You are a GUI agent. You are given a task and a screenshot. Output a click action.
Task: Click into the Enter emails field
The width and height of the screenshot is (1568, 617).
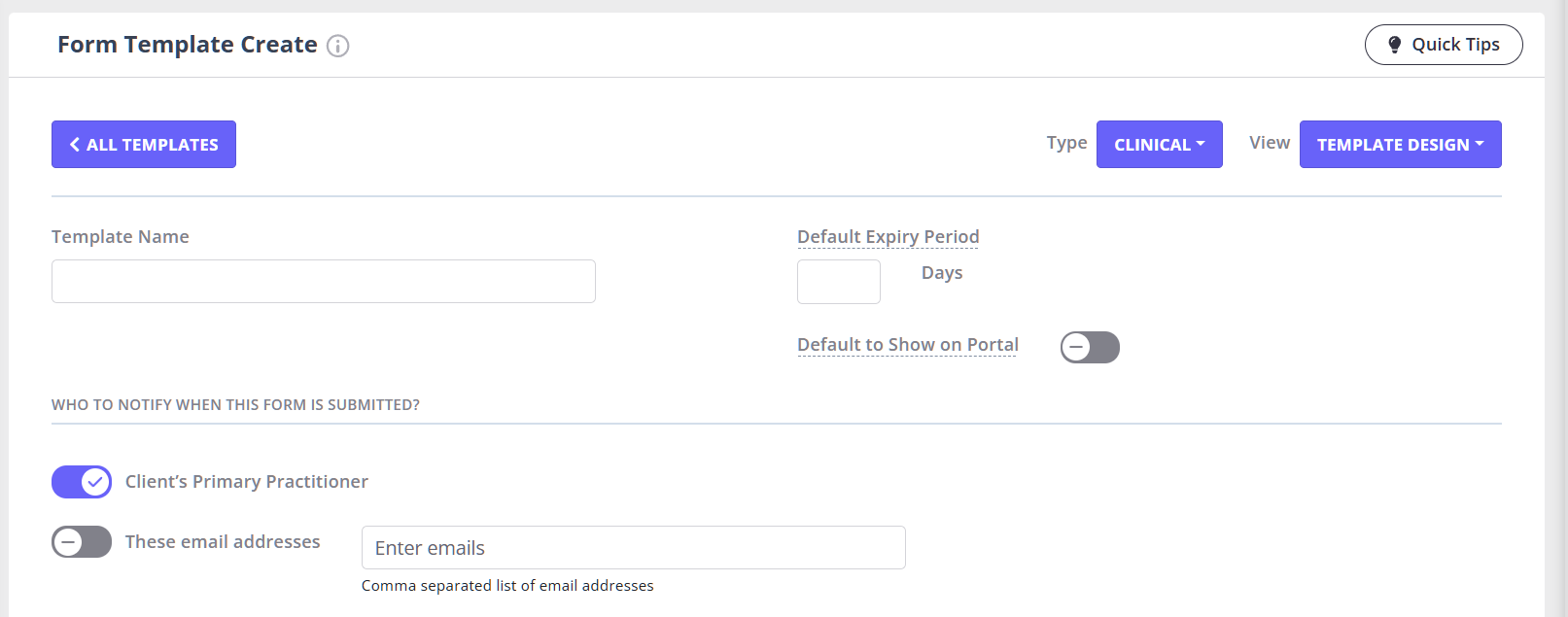point(634,548)
